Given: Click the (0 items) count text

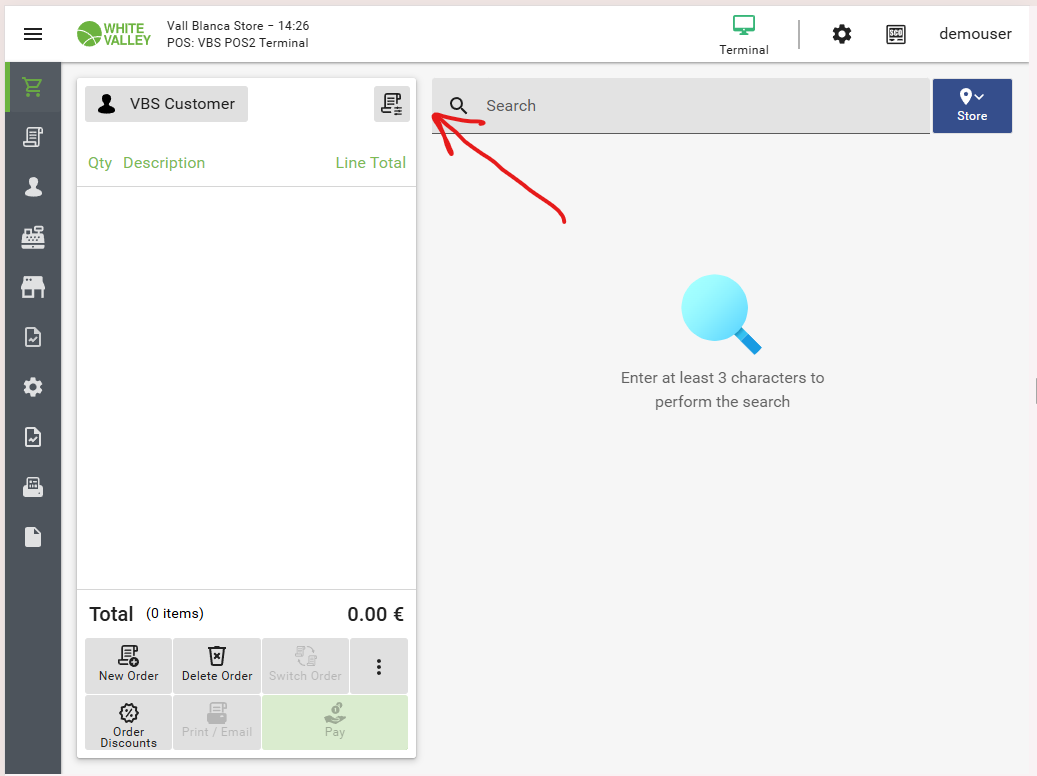Looking at the screenshot, I should (175, 613).
